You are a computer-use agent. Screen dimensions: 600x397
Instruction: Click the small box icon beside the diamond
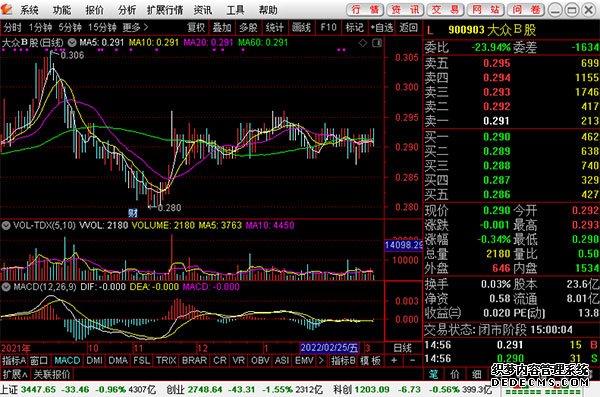pos(377,43)
